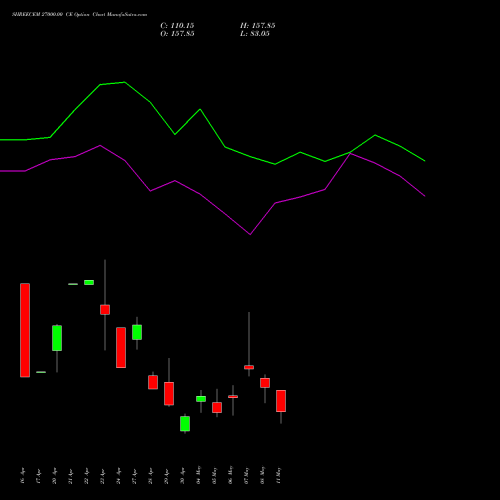
Task: Select the long-wick red candle for 07 May
Action: [x=249, y=367]
